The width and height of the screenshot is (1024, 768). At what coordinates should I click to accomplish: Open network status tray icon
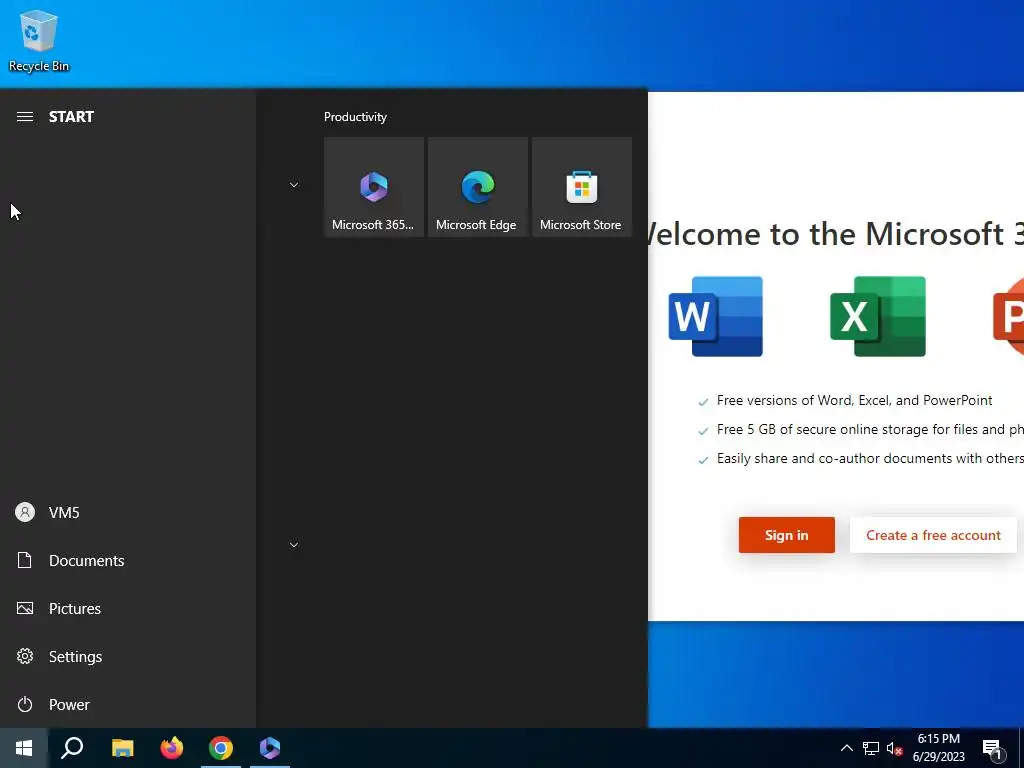point(871,748)
